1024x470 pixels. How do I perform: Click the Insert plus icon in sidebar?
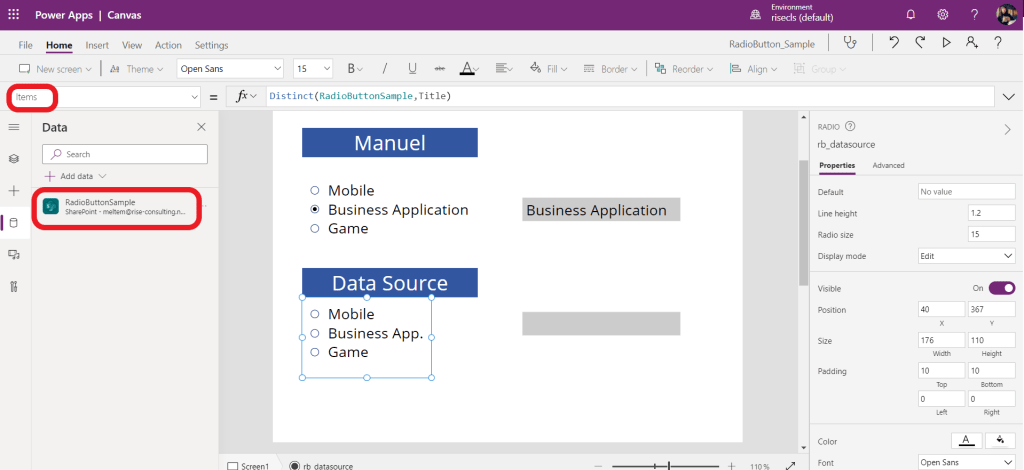coord(14,190)
